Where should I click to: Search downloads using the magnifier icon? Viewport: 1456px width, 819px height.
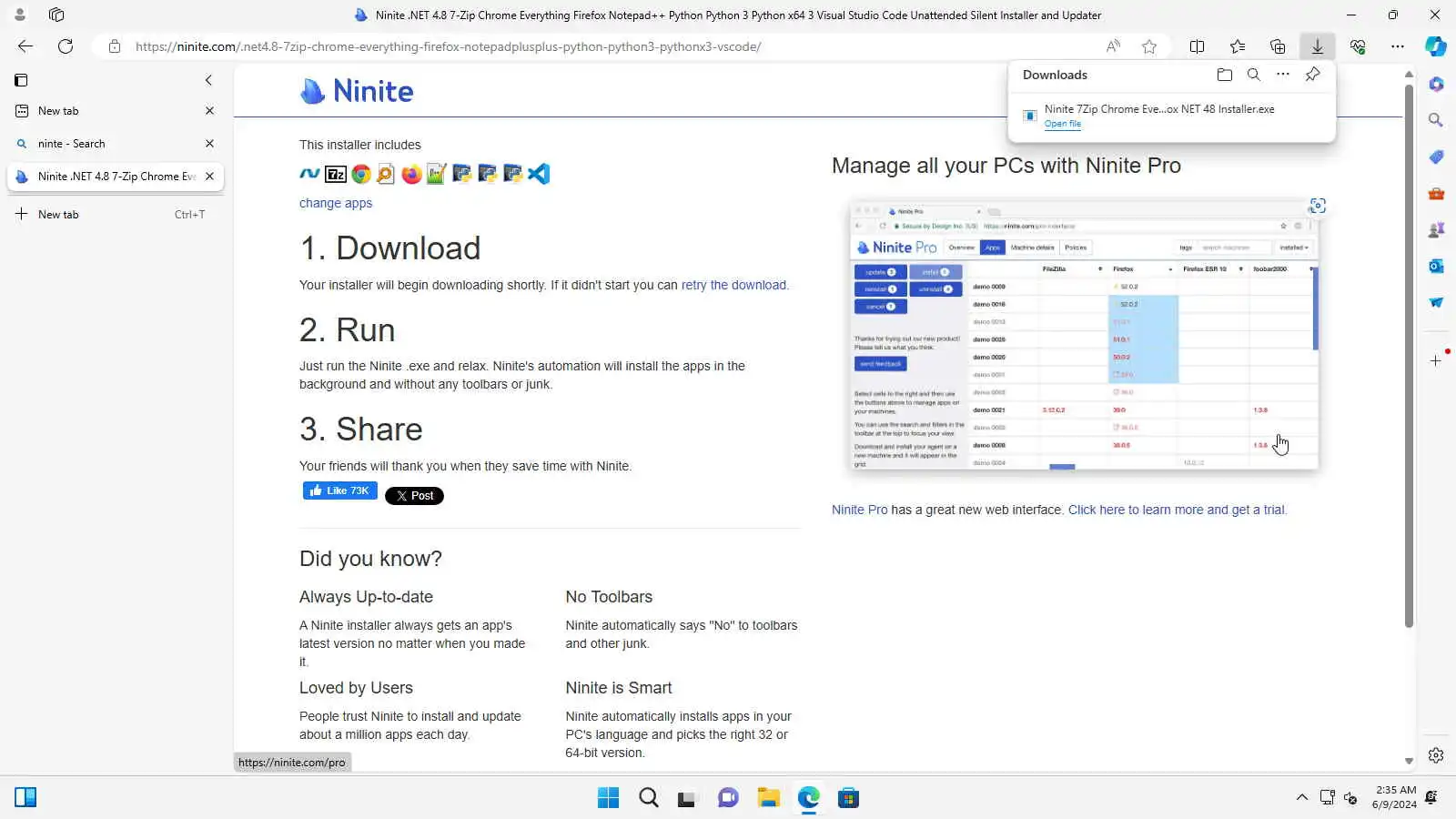click(x=1254, y=75)
